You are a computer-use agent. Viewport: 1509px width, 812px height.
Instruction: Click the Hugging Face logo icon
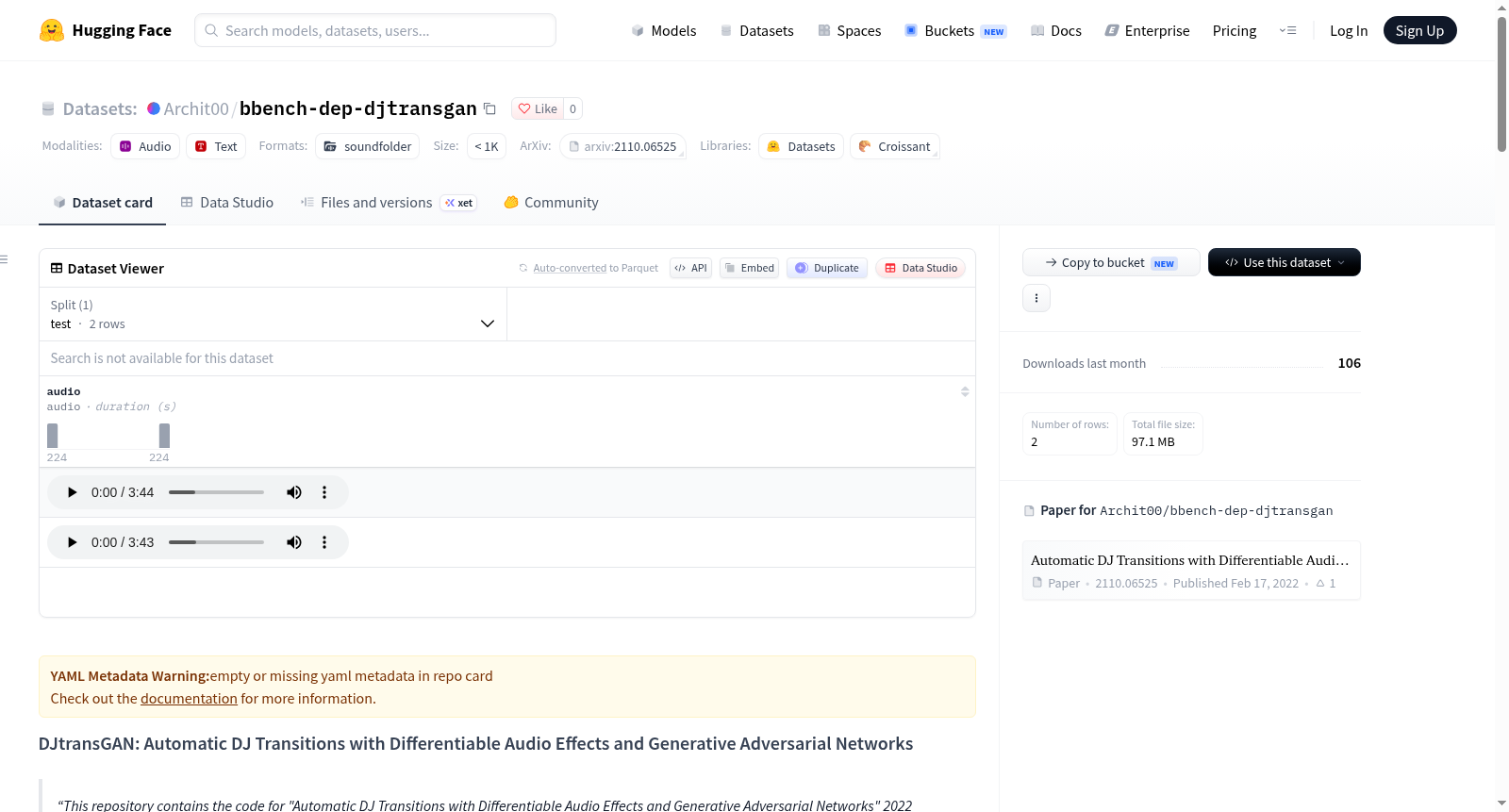click(x=52, y=30)
